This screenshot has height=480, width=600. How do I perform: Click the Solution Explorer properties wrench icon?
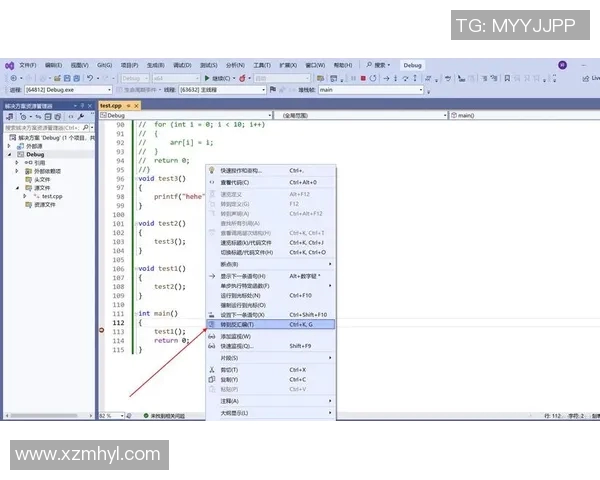[x=80, y=116]
